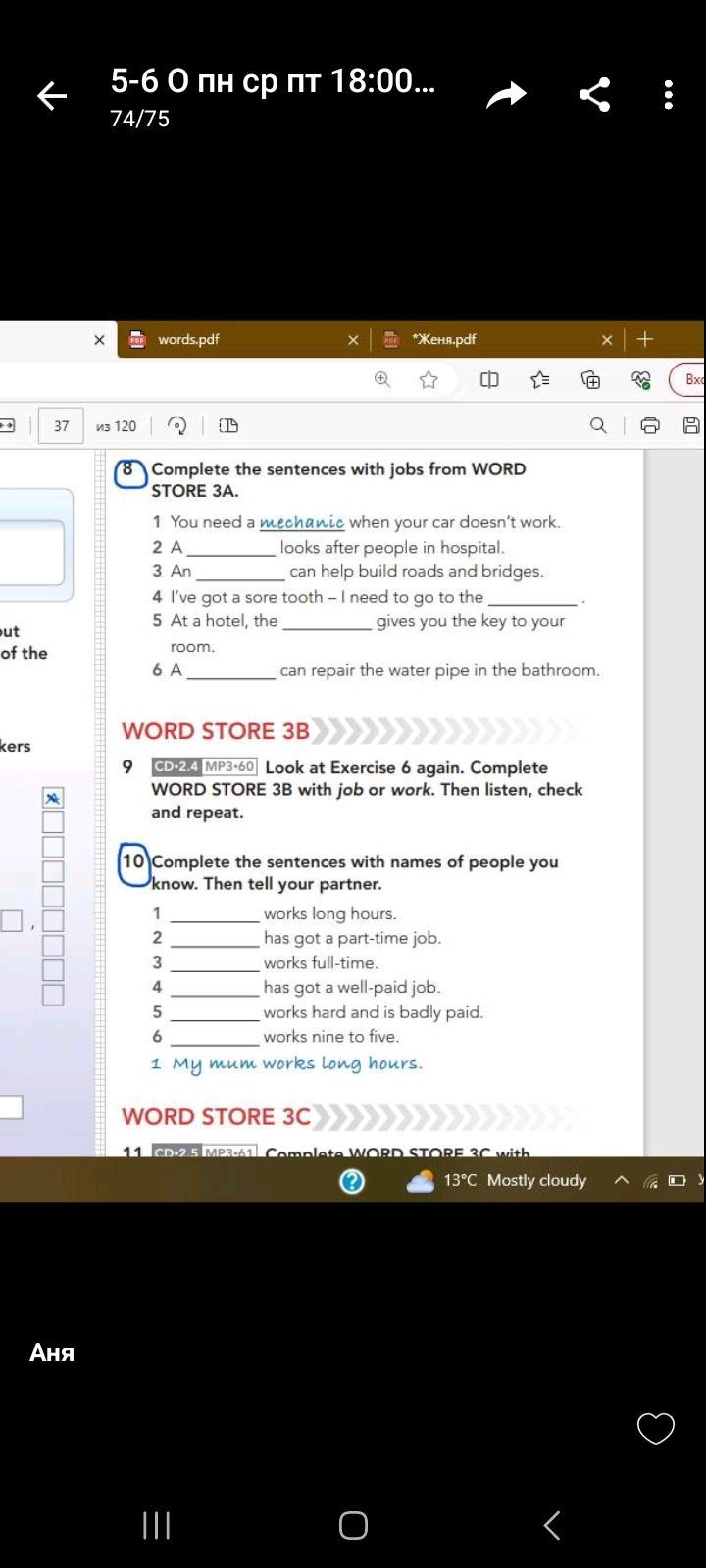Print the PDF using printer icon

(x=650, y=425)
